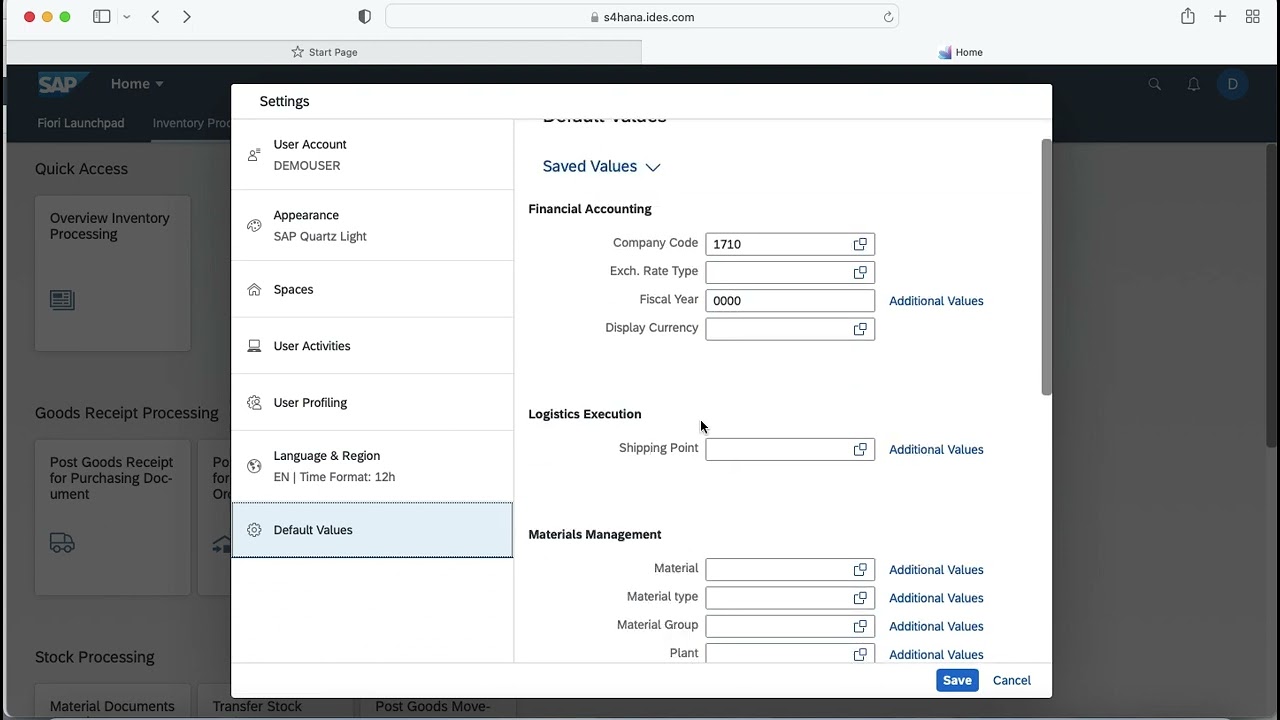This screenshot has height=720, width=1280.
Task: Open the Material Documents tile
Action: [x=113, y=700]
